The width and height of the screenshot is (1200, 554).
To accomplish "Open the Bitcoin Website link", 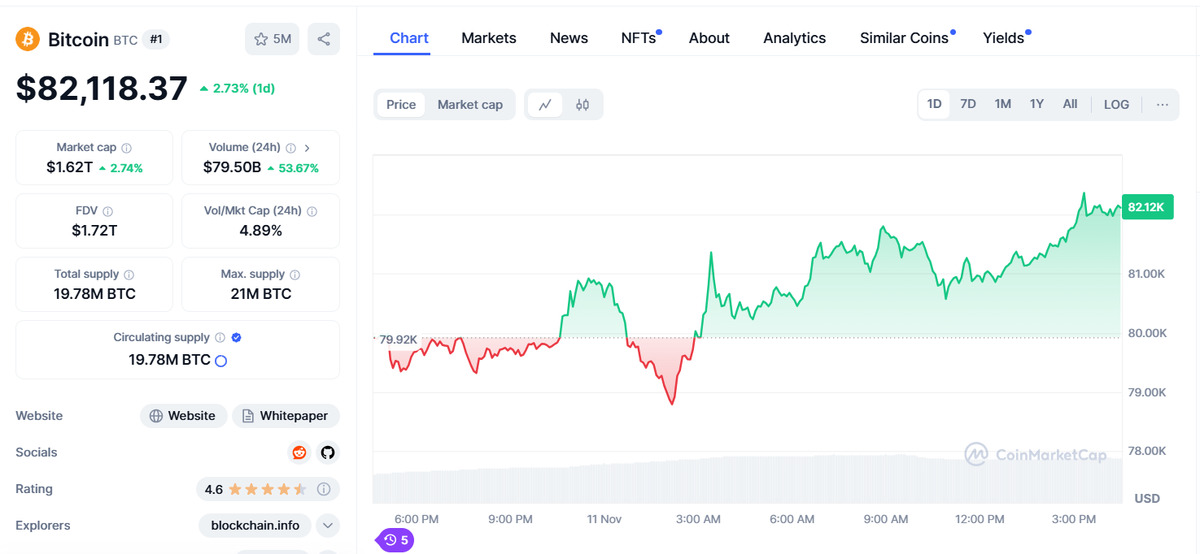I will click(x=182, y=416).
